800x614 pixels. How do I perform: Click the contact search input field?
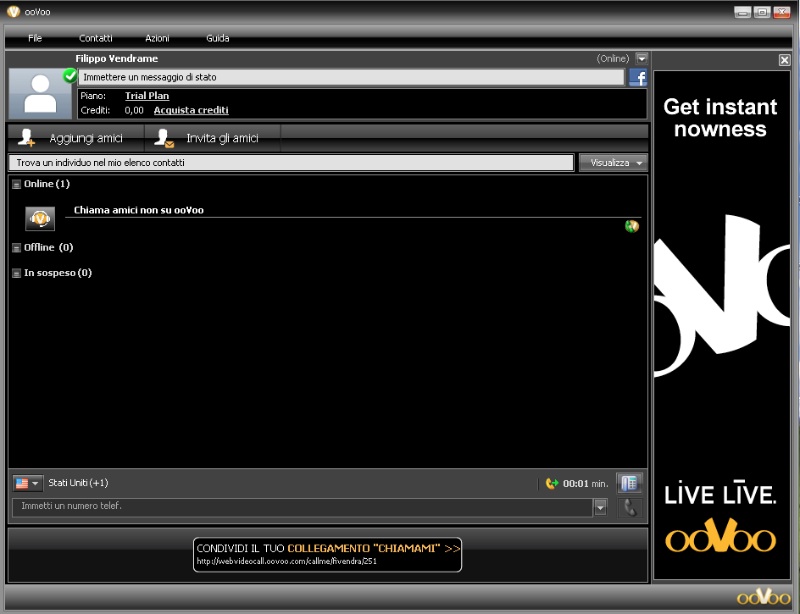[x=291, y=162]
